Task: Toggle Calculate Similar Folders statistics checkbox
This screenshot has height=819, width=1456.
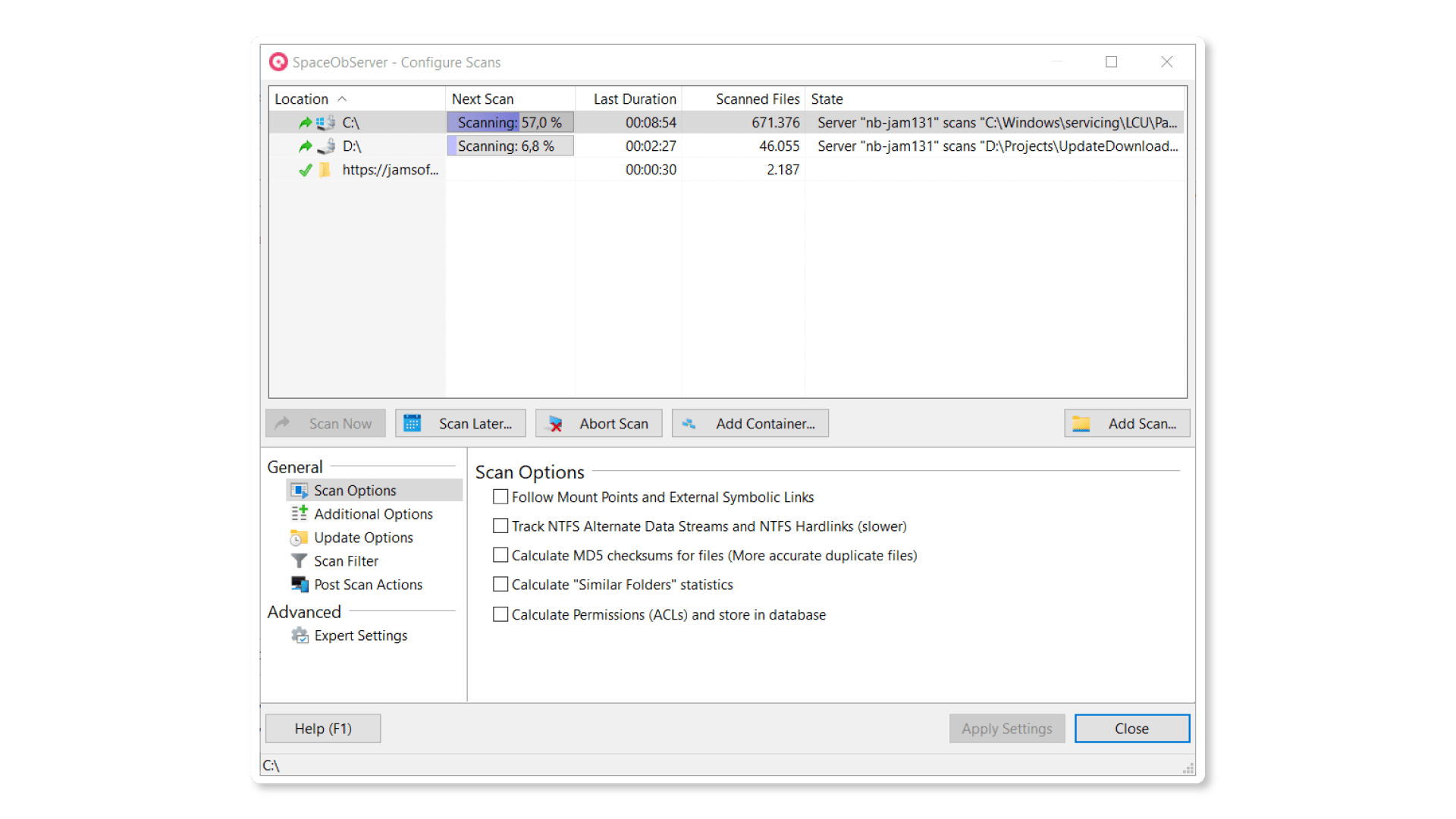Action: coord(500,584)
